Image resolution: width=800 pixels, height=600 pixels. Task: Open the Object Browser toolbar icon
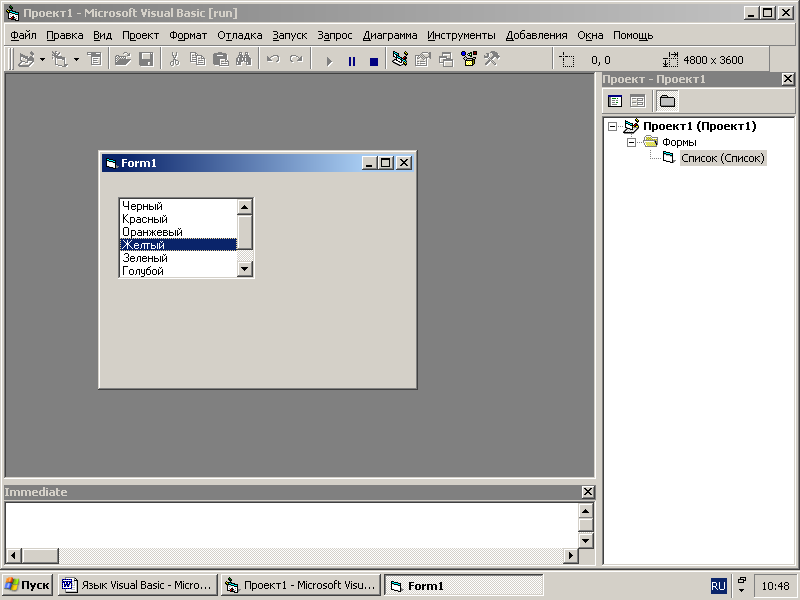click(468, 60)
